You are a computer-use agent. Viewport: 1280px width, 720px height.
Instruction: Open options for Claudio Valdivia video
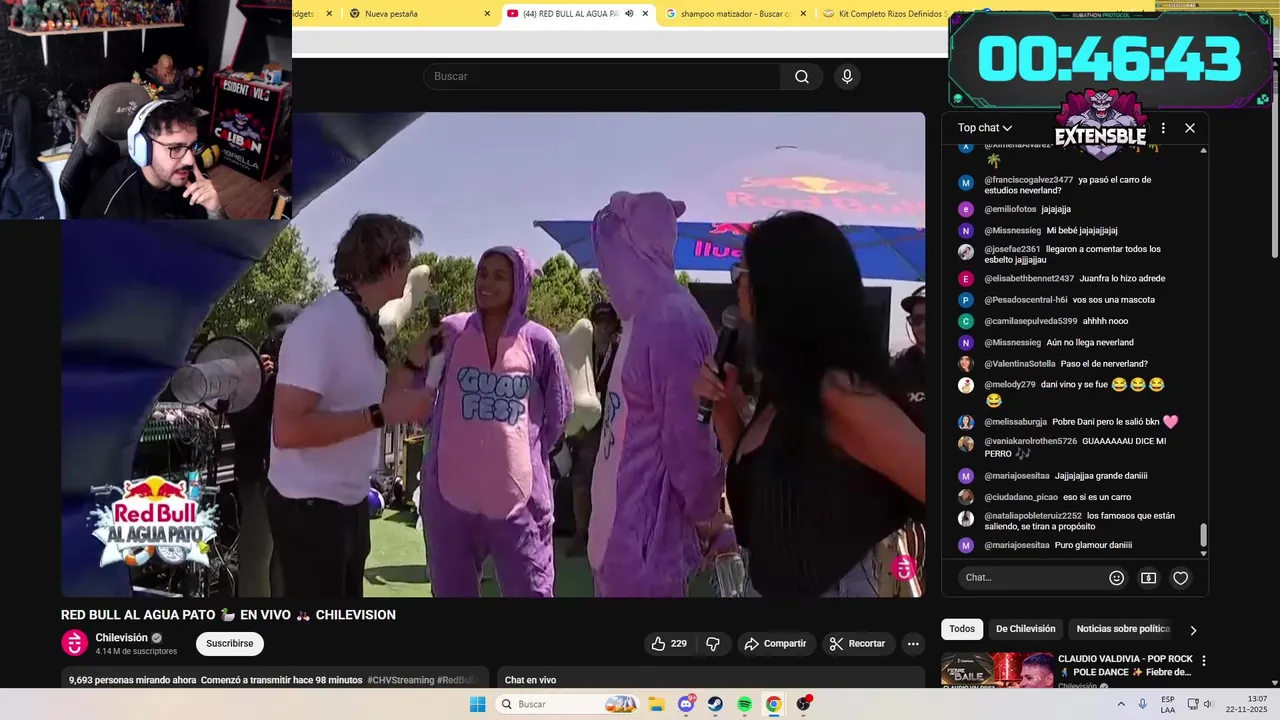coord(1204,661)
